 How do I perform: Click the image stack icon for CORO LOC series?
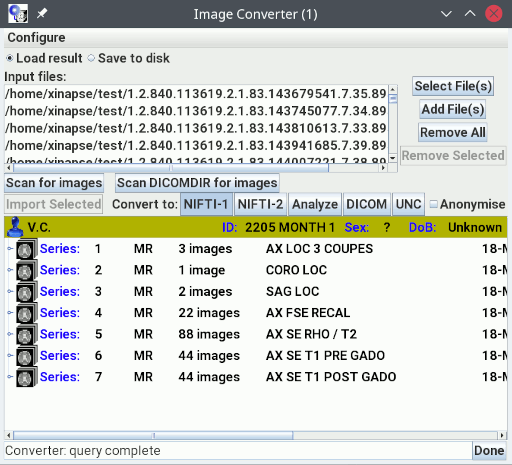click(x=26, y=270)
